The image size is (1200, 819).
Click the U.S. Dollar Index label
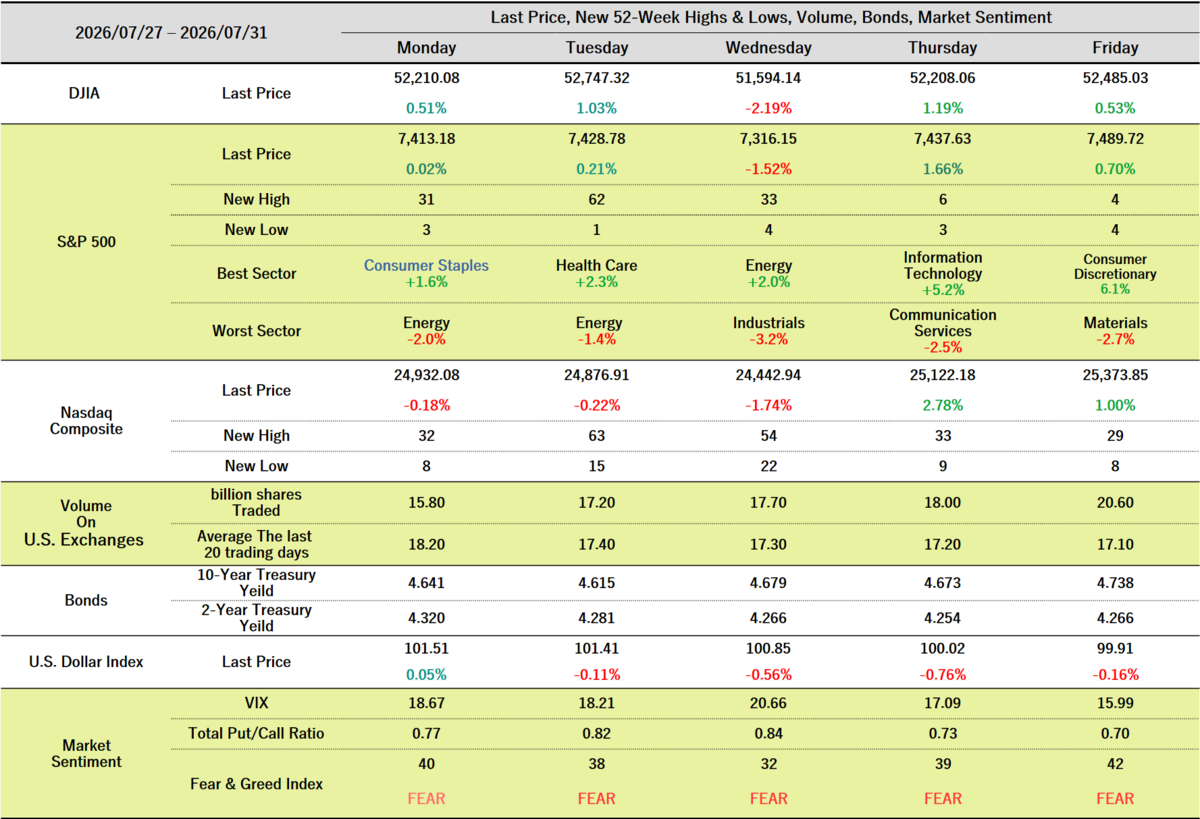tap(85, 662)
